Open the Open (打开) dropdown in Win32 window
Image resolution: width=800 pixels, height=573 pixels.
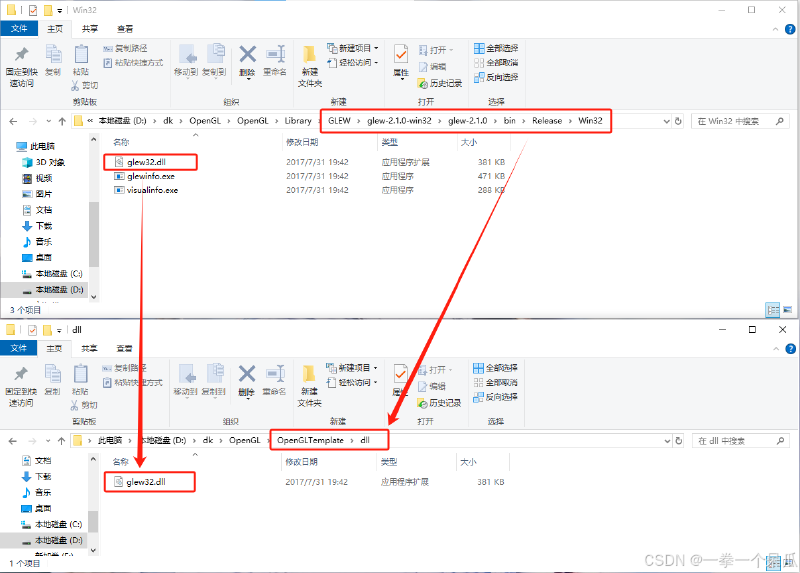pos(437,50)
